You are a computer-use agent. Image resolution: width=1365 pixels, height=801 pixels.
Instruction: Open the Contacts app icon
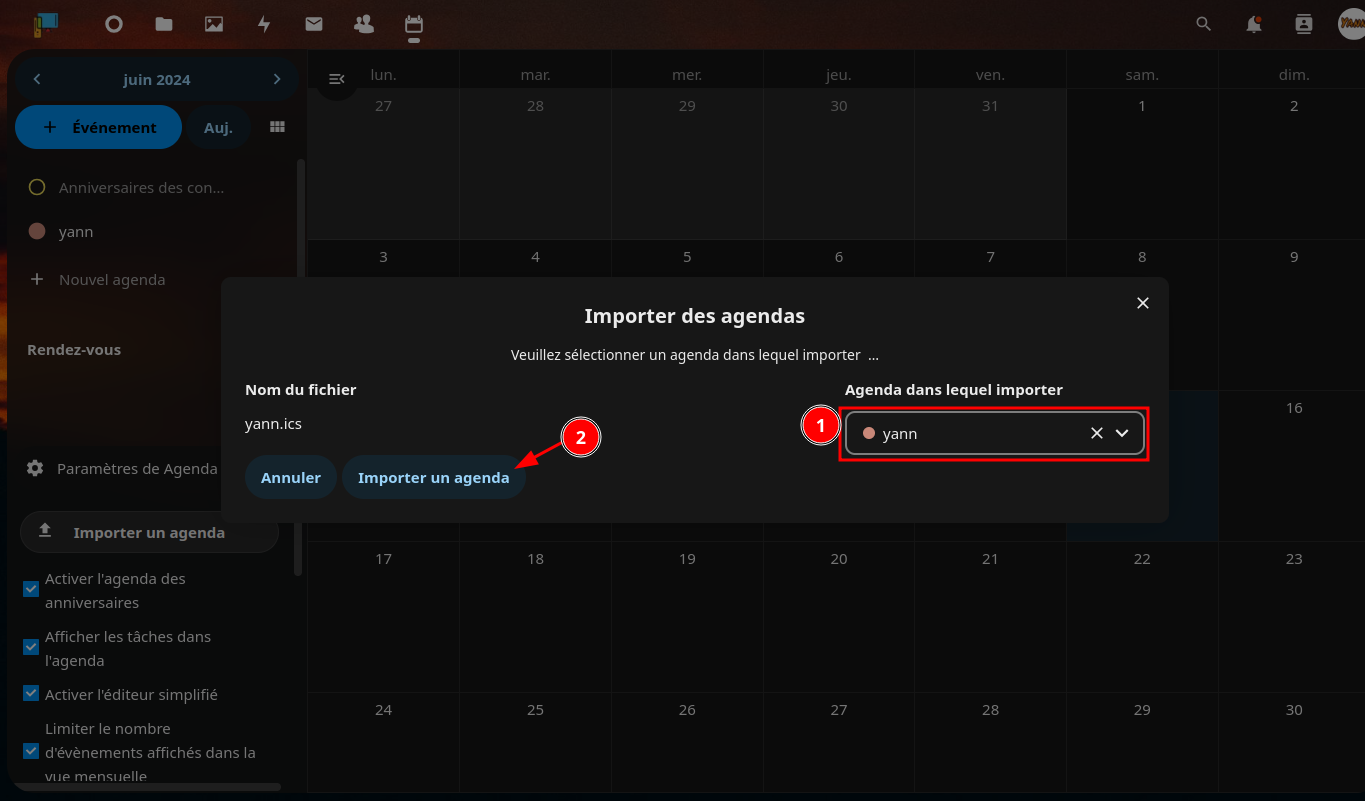click(x=364, y=24)
